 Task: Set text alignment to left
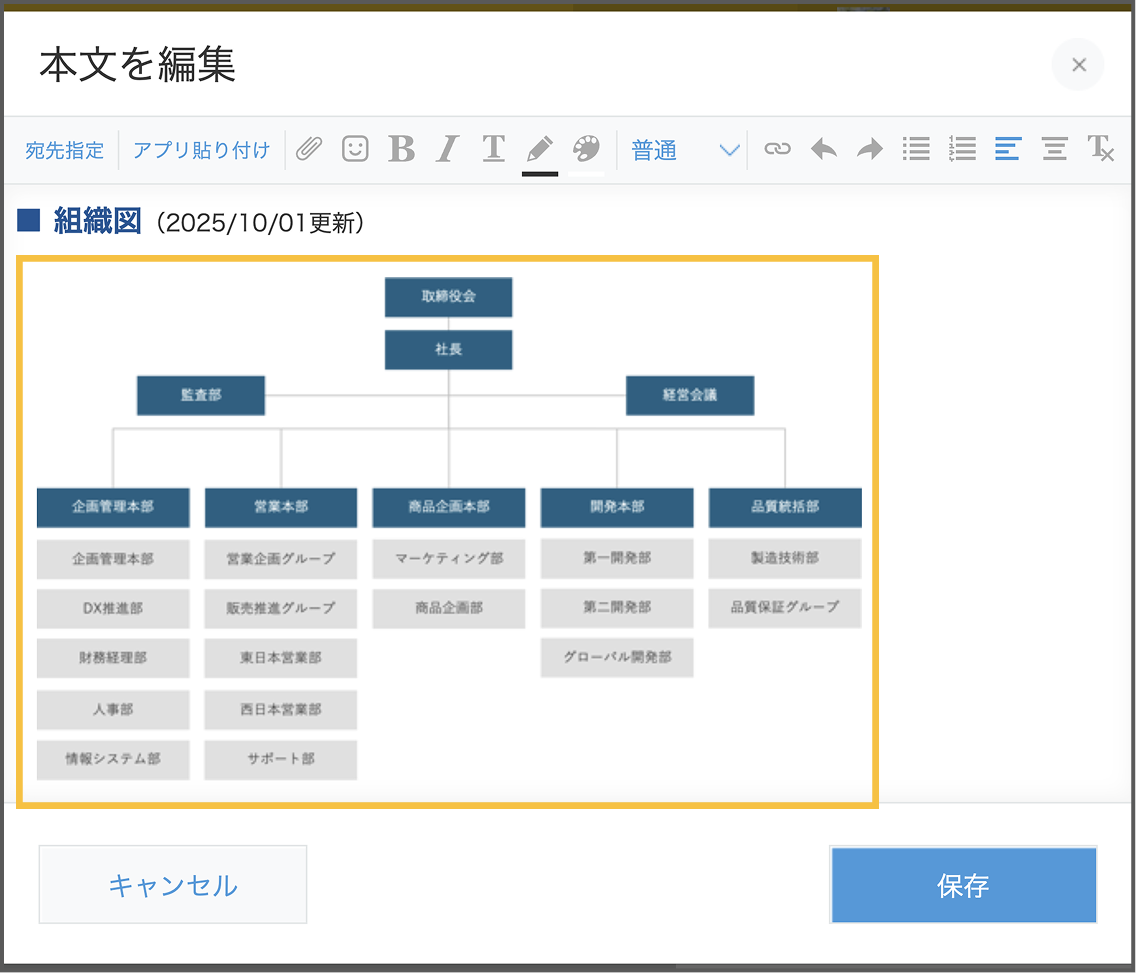tap(1008, 148)
